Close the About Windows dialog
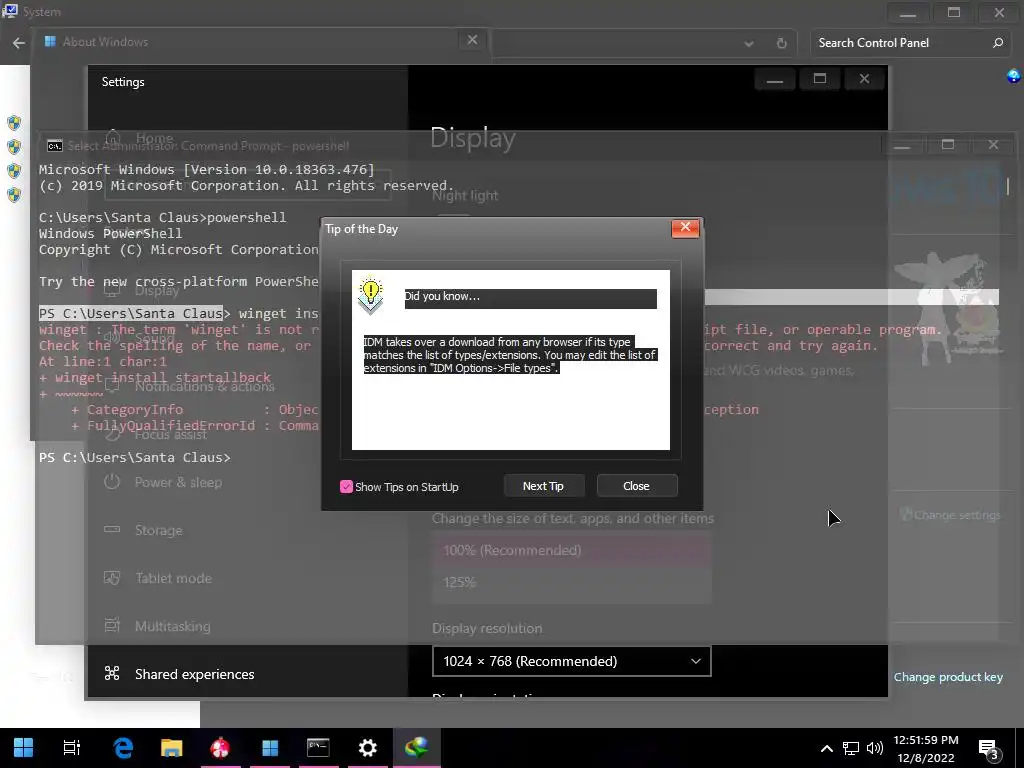1024x768 pixels. point(472,40)
